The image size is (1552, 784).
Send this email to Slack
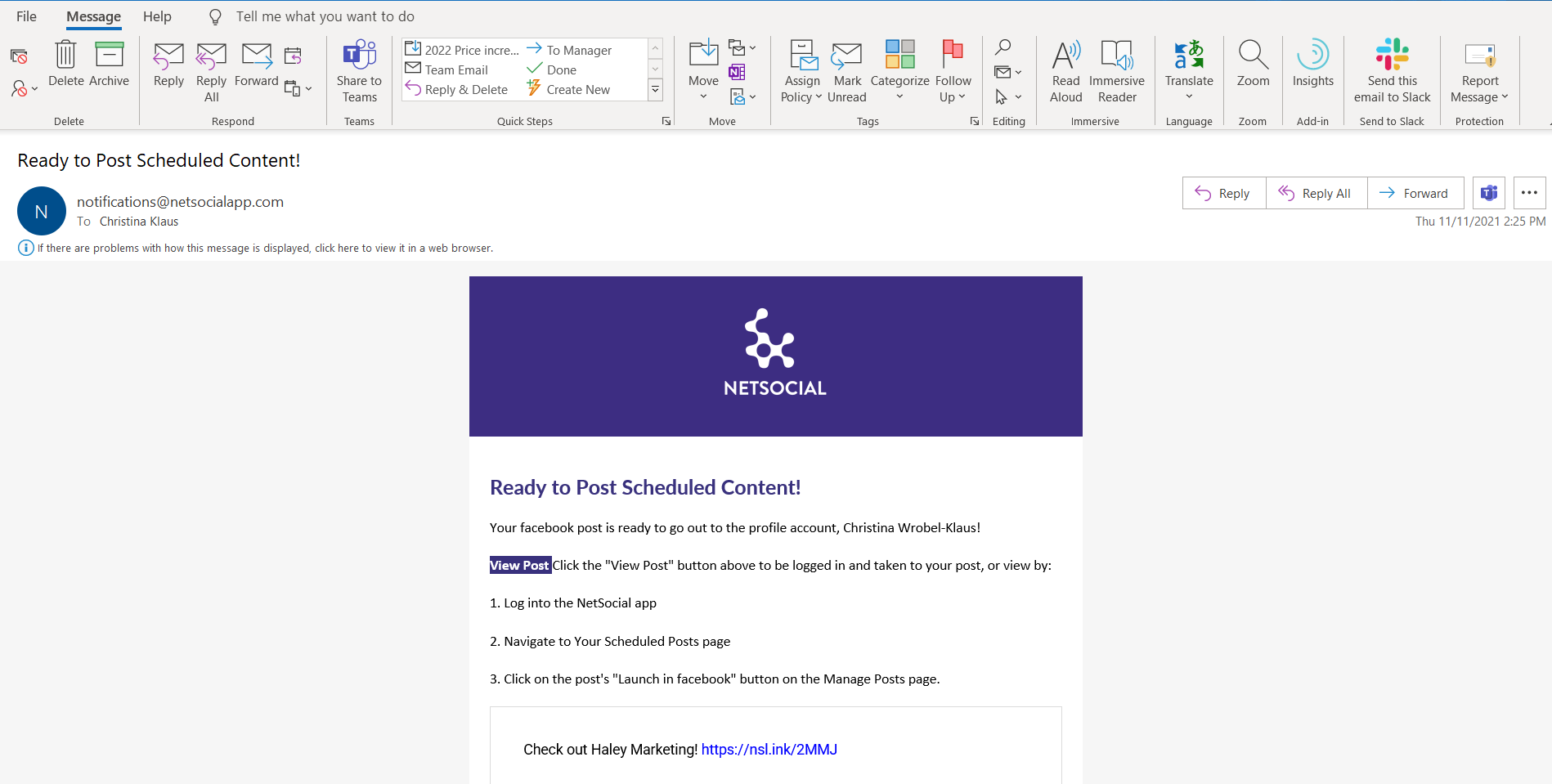[1392, 72]
